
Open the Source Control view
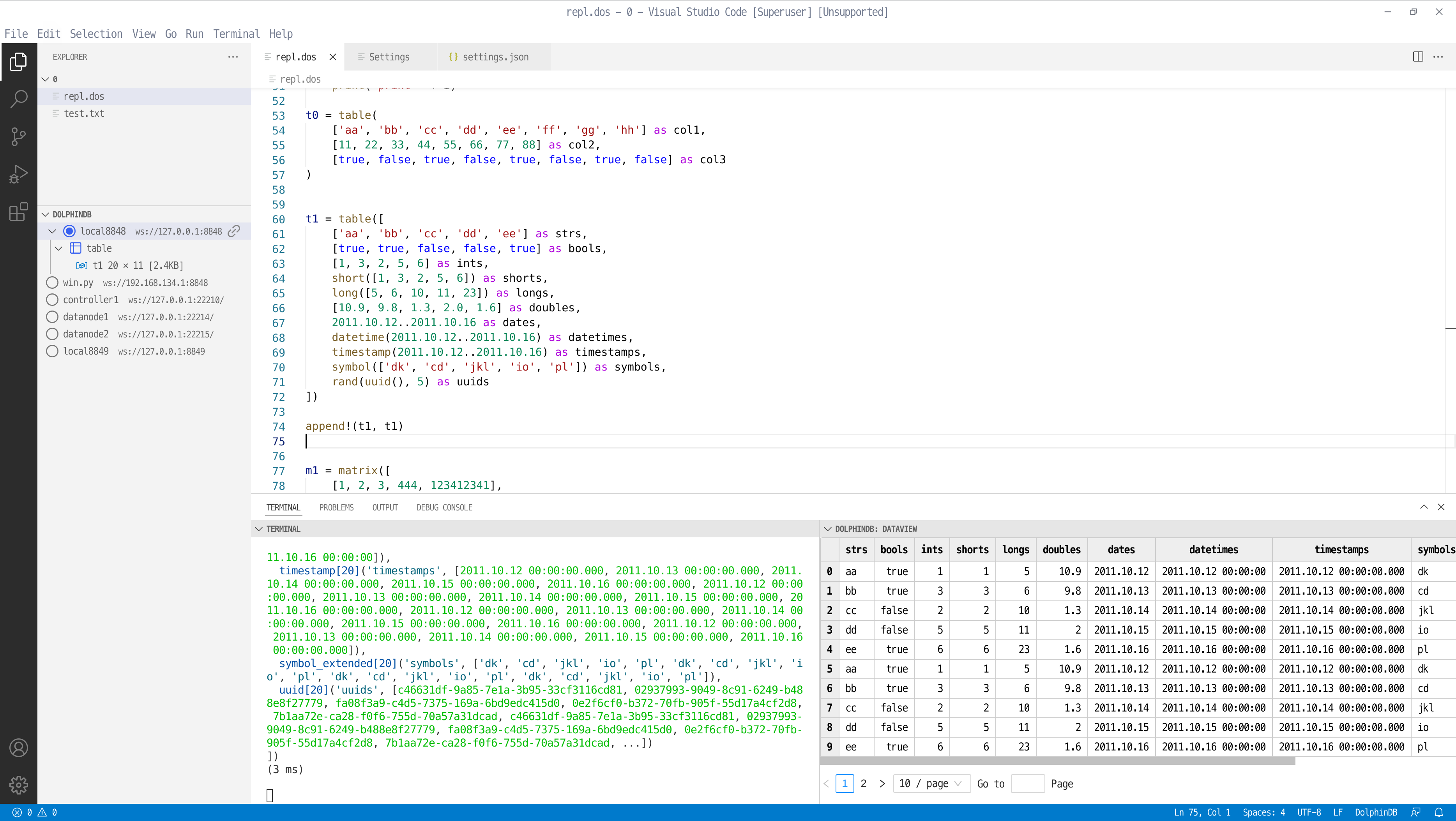[x=19, y=137]
